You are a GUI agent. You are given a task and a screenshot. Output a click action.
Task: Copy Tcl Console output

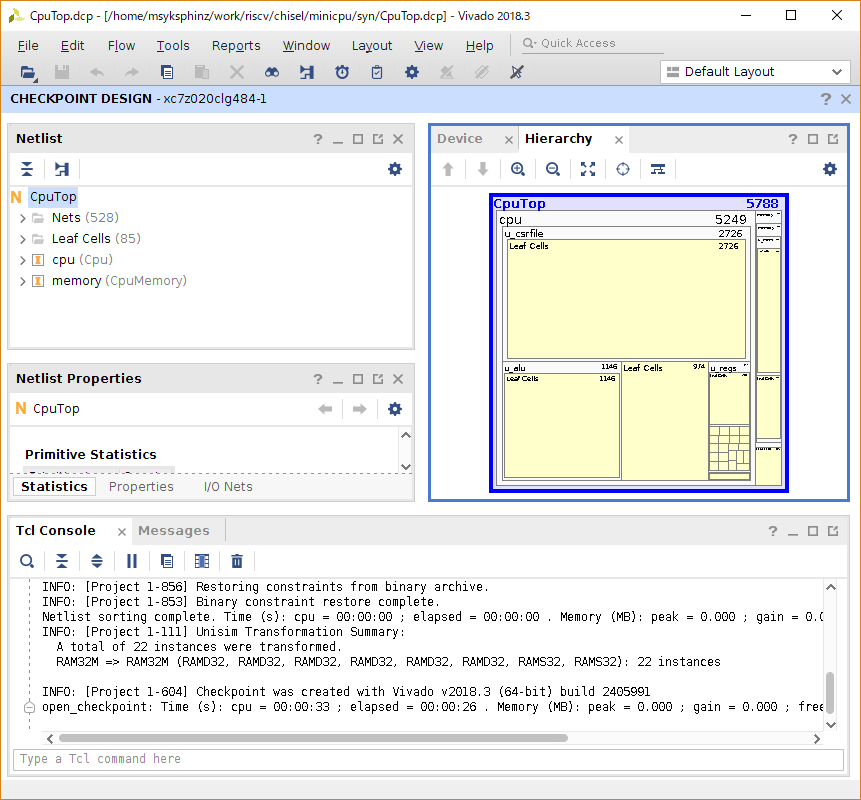167,561
